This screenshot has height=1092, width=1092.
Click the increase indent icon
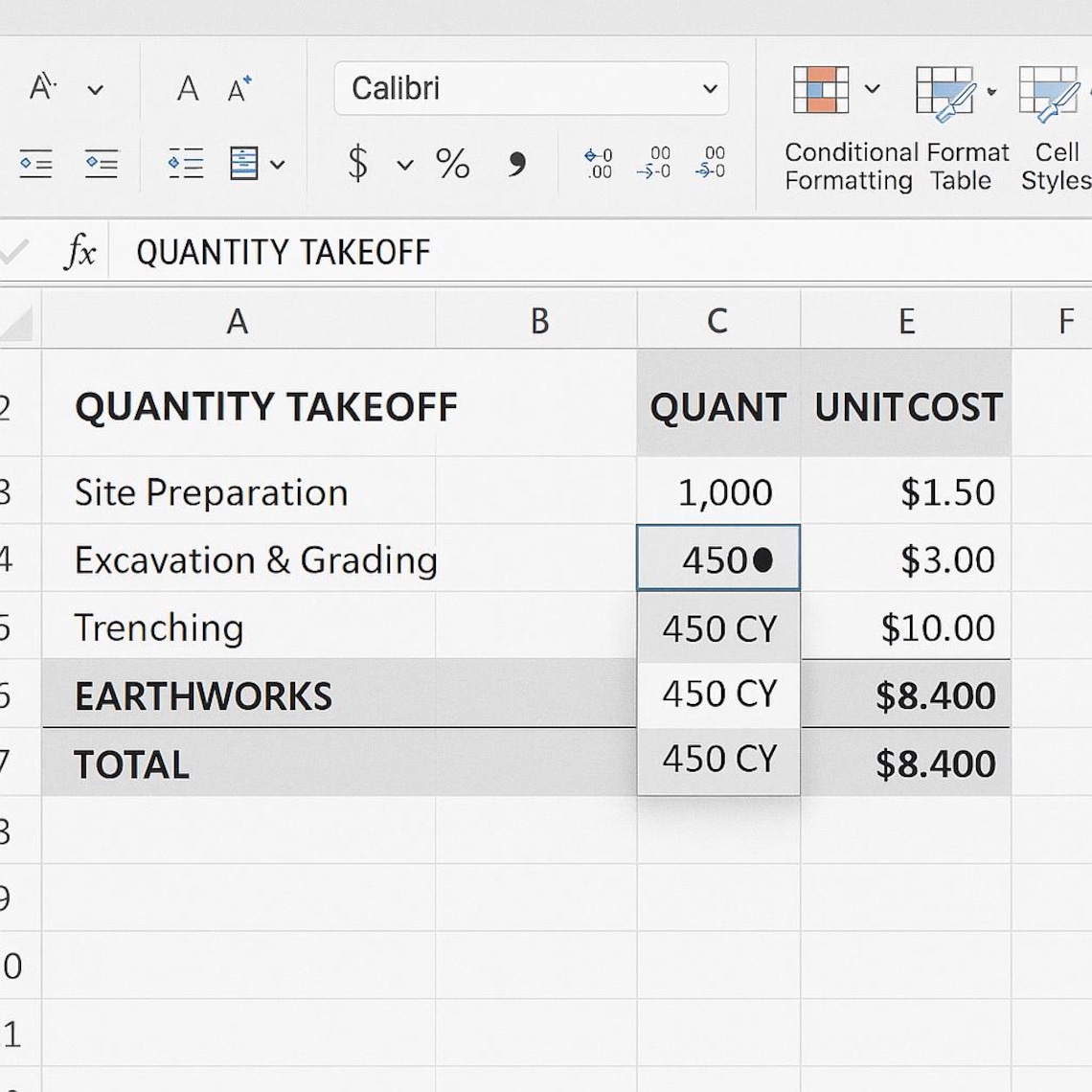click(102, 164)
